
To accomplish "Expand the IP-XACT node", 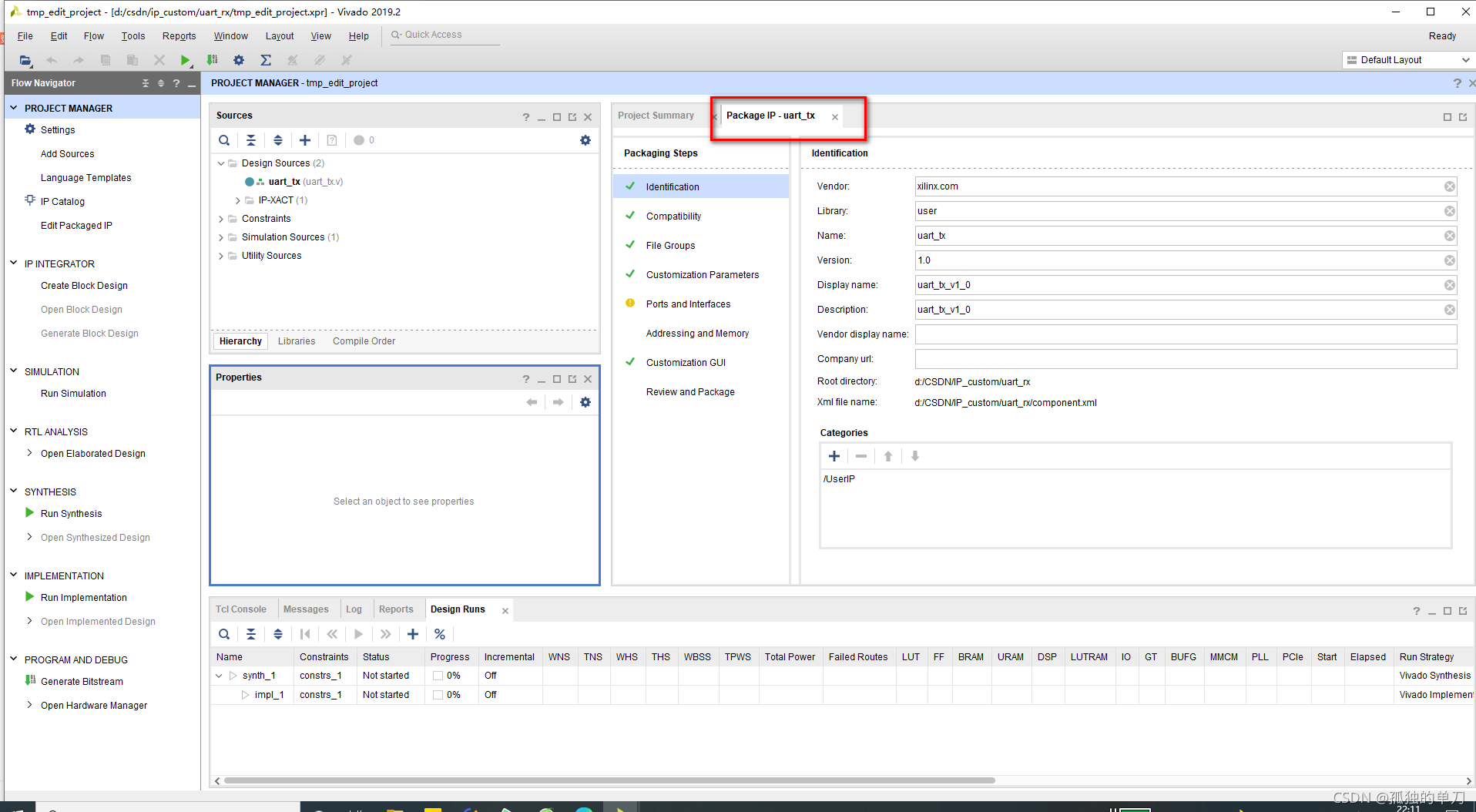I will point(237,200).
